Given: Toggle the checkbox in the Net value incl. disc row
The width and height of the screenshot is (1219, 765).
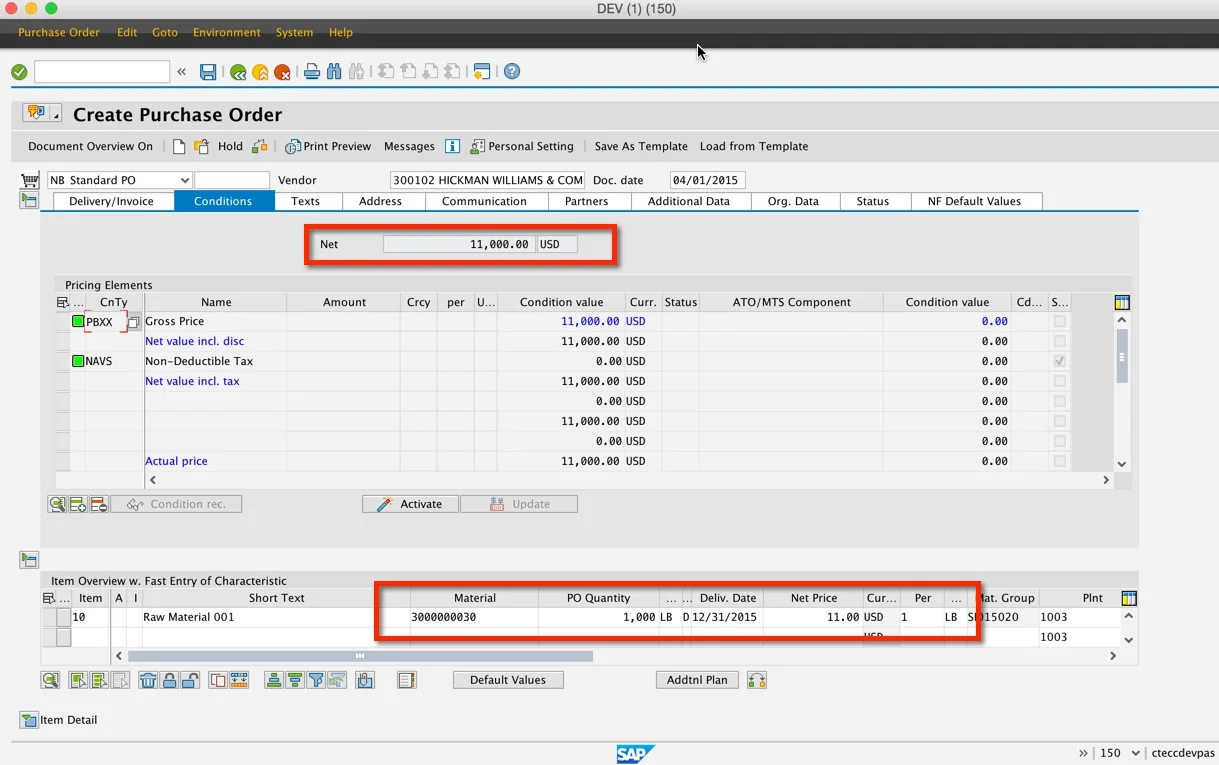Looking at the screenshot, I should (1060, 341).
